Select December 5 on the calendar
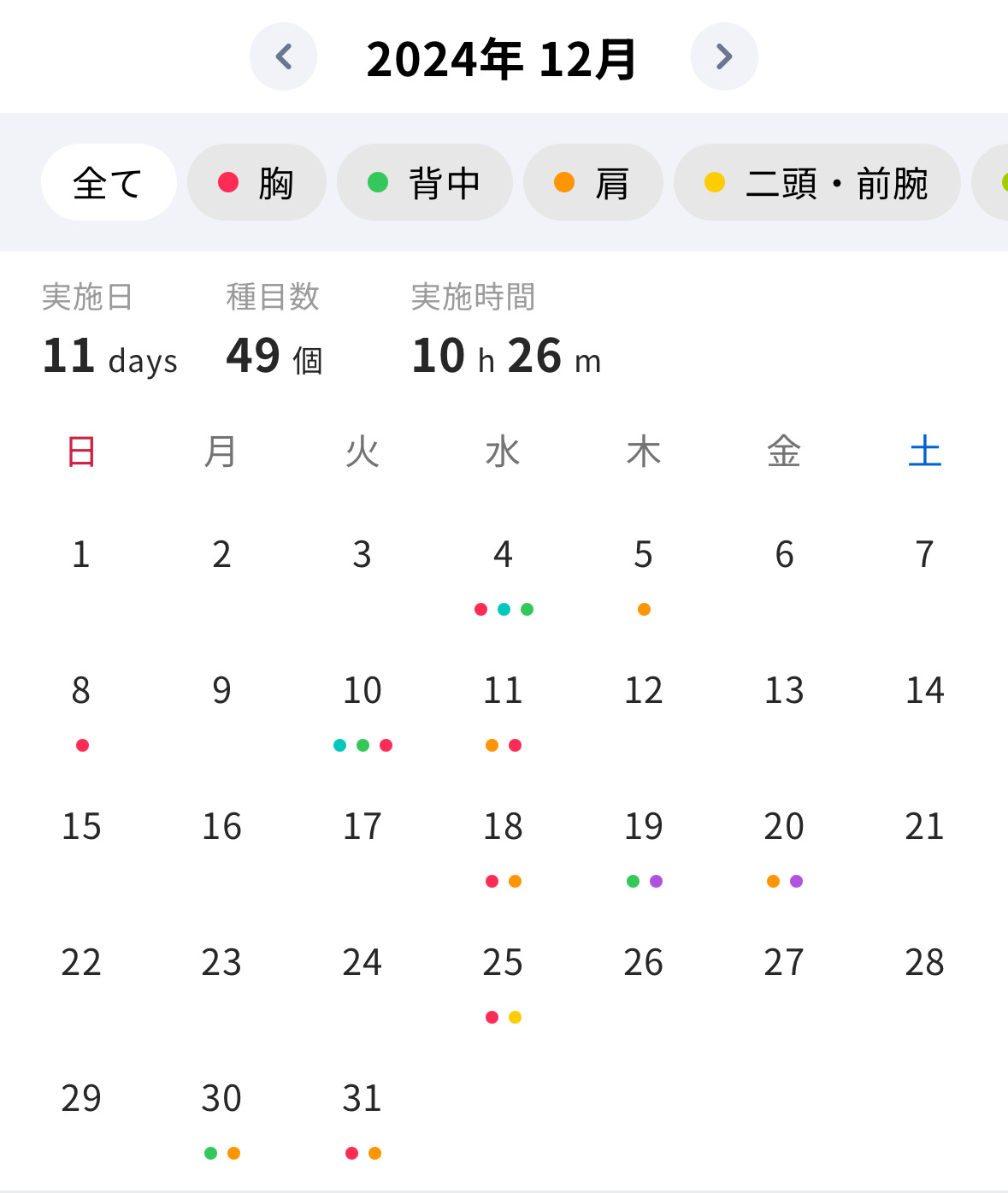This screenshot has width=1008, height=1193. click(644, 573)
